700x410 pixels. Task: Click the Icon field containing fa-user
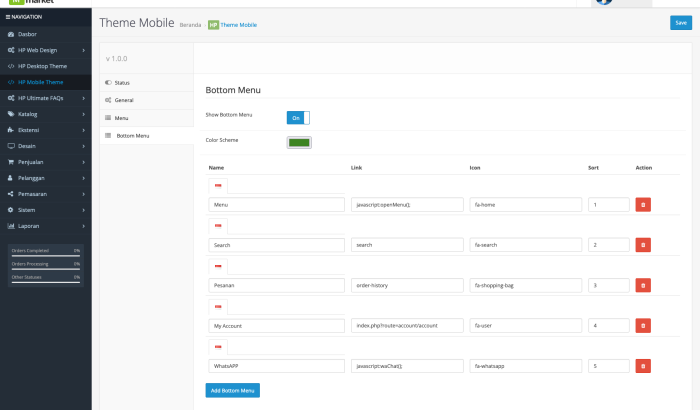pos(525,326)
